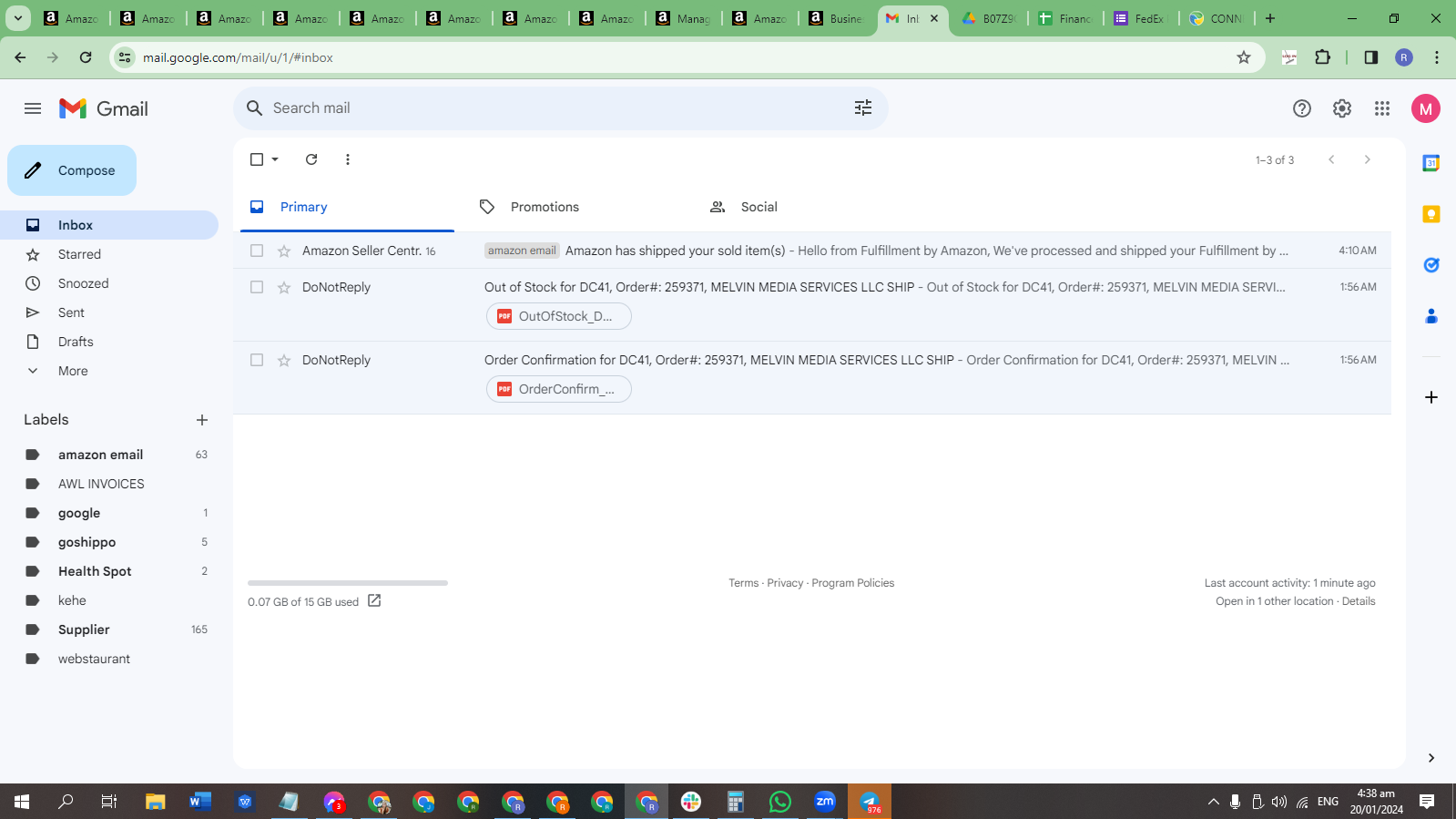Open the volume control in the system tray
The height and width of the screenshot is (819, 1456).
point(1279,802)
